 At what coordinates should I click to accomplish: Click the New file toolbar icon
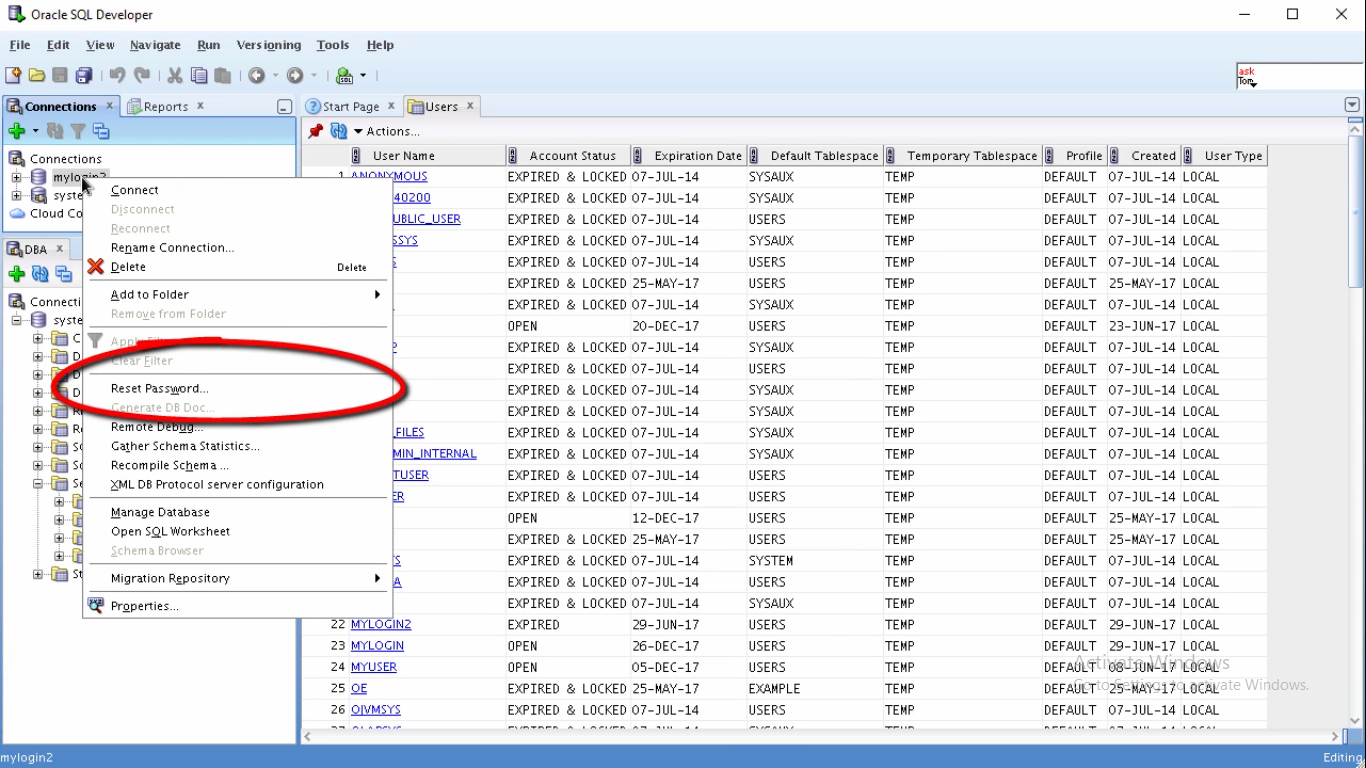click(13, 75)
